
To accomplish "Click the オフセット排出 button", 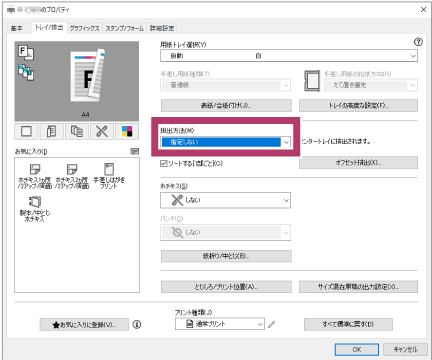I will click(x=358, y=163).
